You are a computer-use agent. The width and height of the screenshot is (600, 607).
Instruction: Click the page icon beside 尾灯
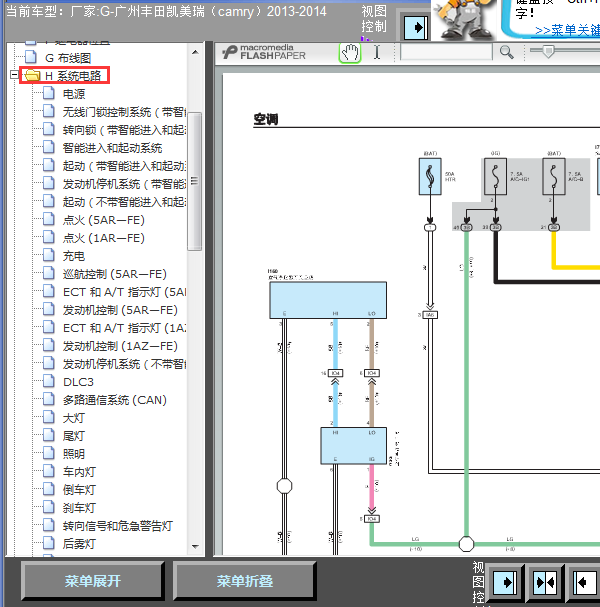pyautogui.click(x=49, y=436)
